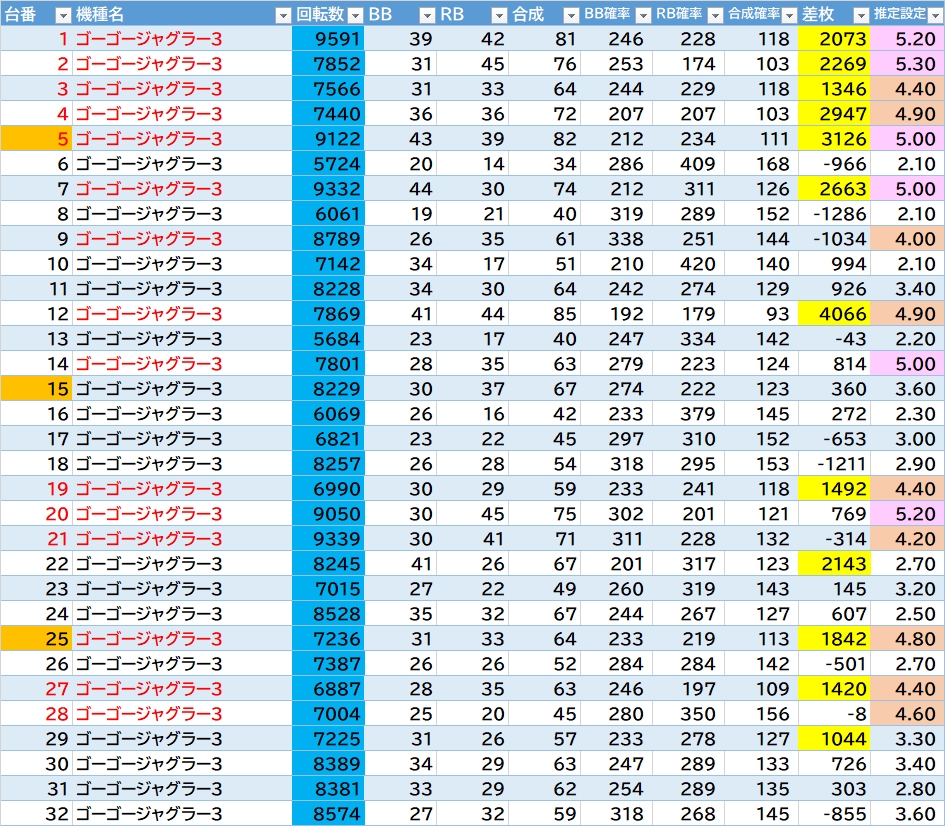Select the orange-highlighted 台番 5 cell
The height and width of the screenshot is (826, 945).
36,139
